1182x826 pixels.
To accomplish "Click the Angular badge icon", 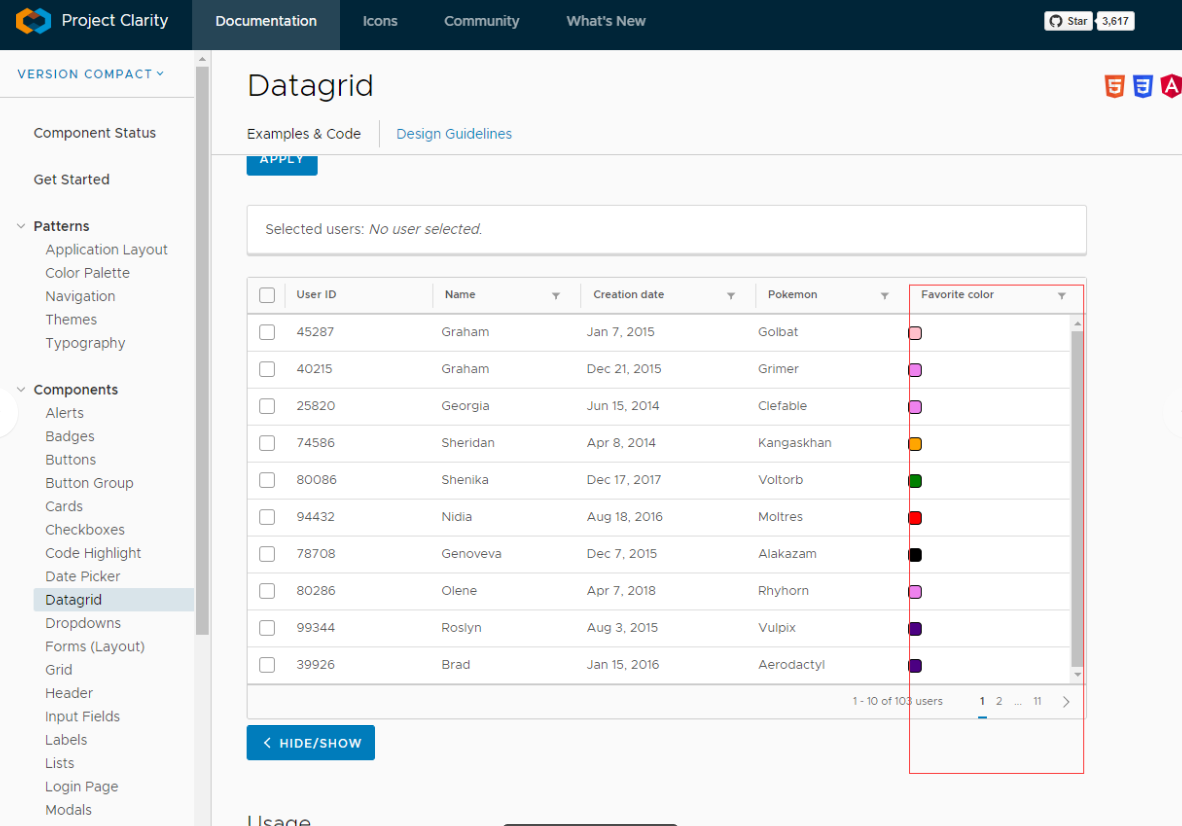I will point(1171,86).
